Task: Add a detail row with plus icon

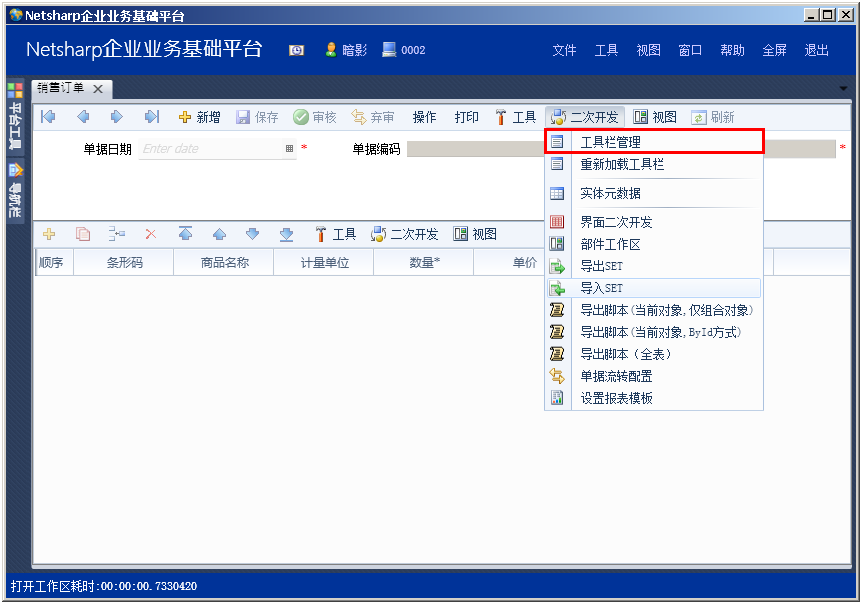Action: (49, 234)
